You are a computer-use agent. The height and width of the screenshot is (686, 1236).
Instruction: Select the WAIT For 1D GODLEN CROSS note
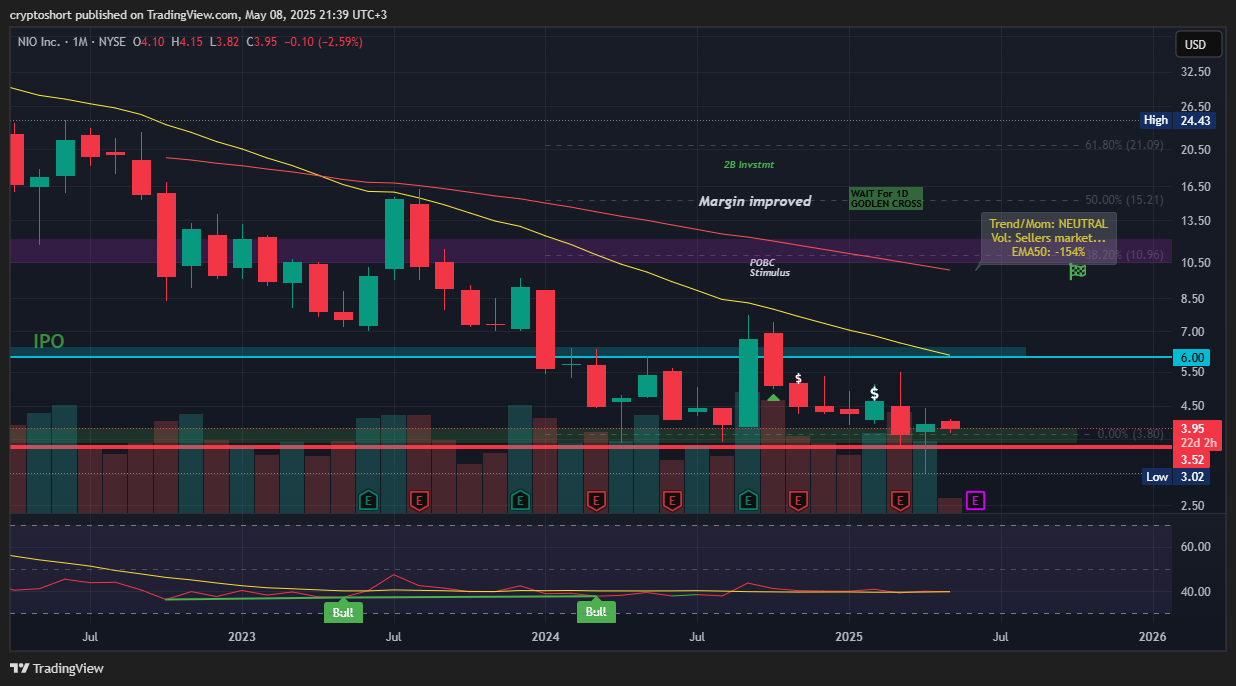coord(885,198)
